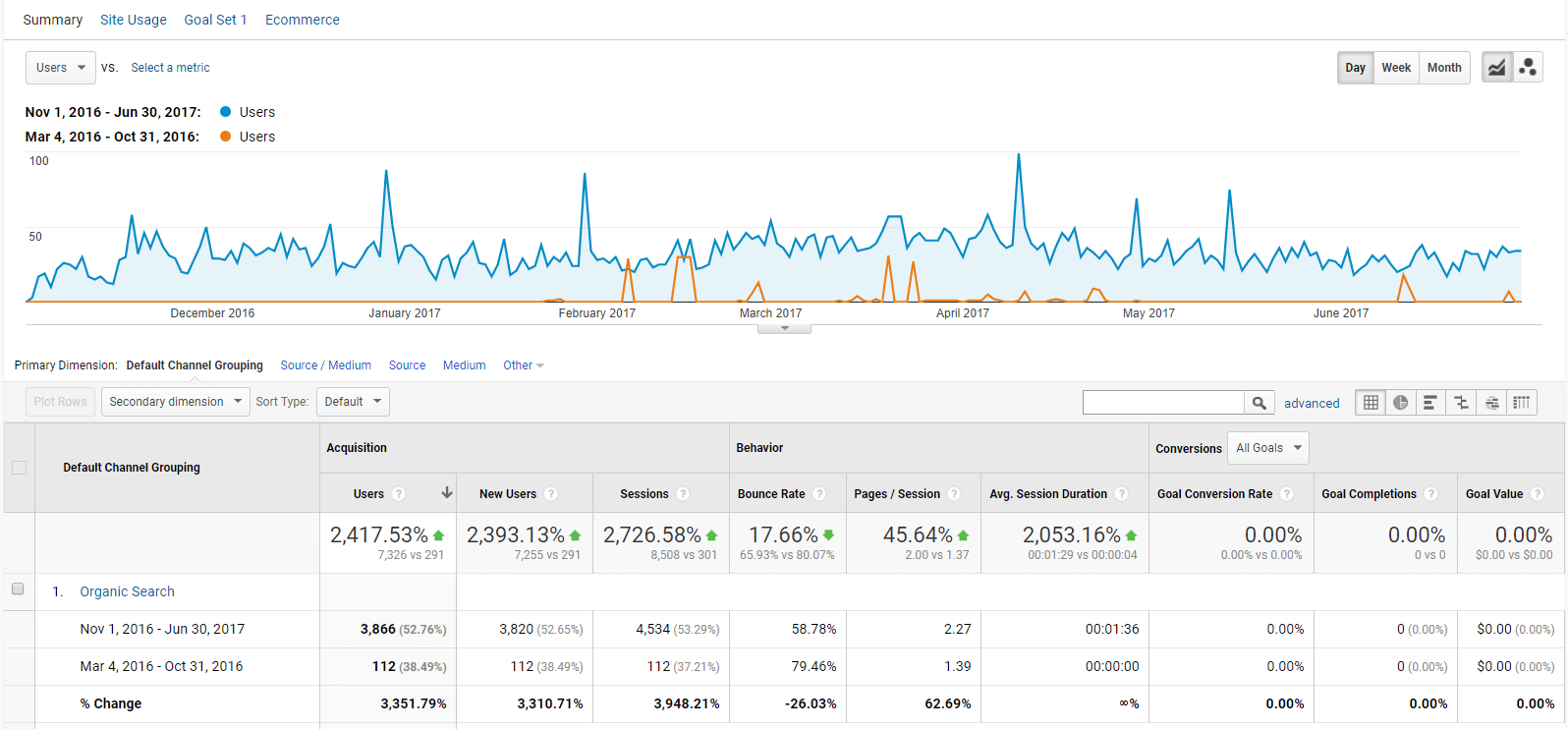Set chart granularity to Month
1568x729 pixels.
coord(1444,68)
